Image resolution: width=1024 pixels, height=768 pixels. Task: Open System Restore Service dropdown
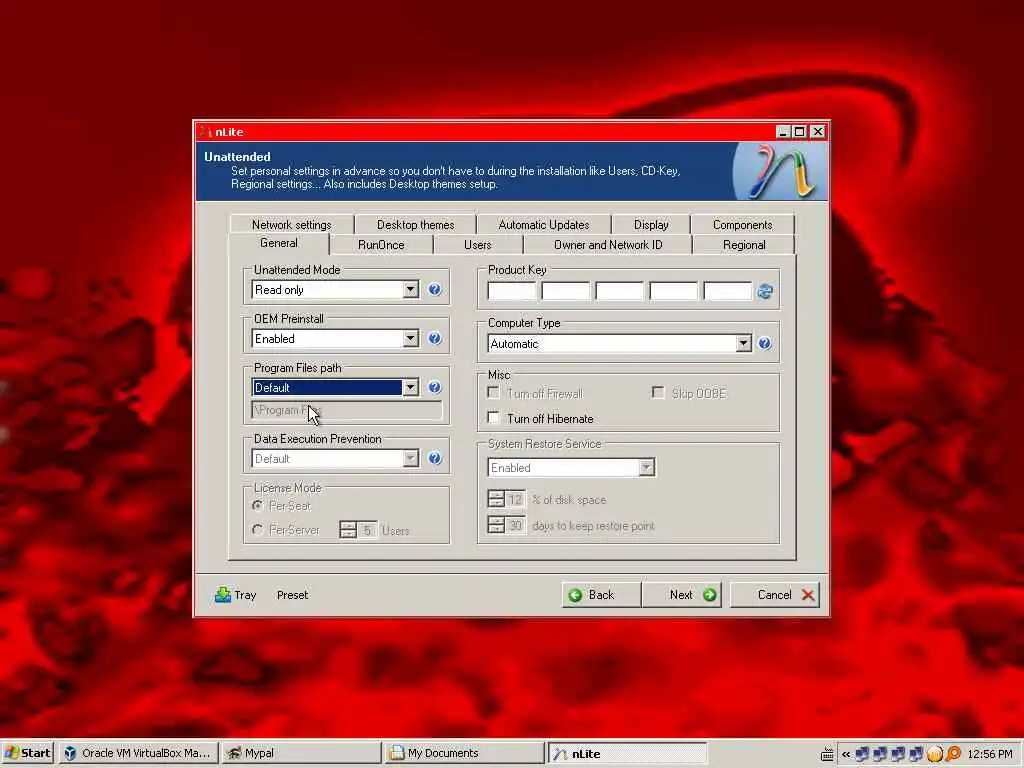[x=647, y=468]
